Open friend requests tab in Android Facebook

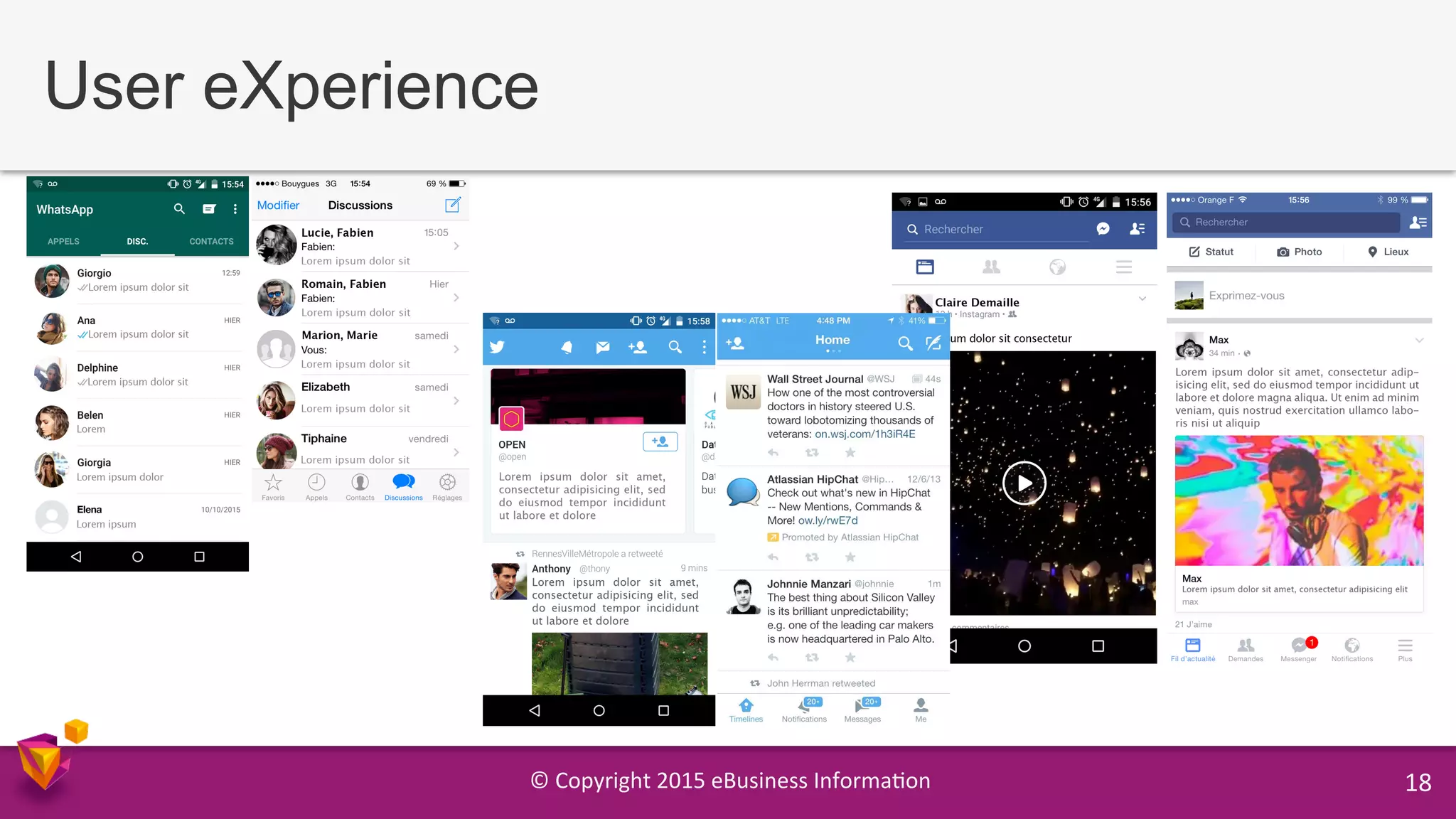click(991, 267)
